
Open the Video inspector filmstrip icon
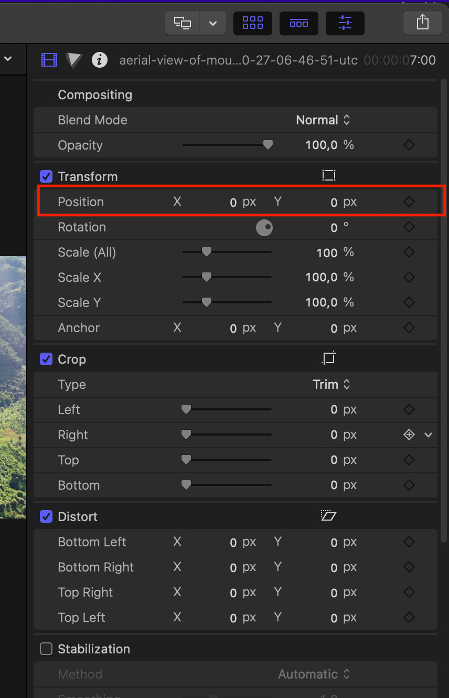(x=49, y=60)
